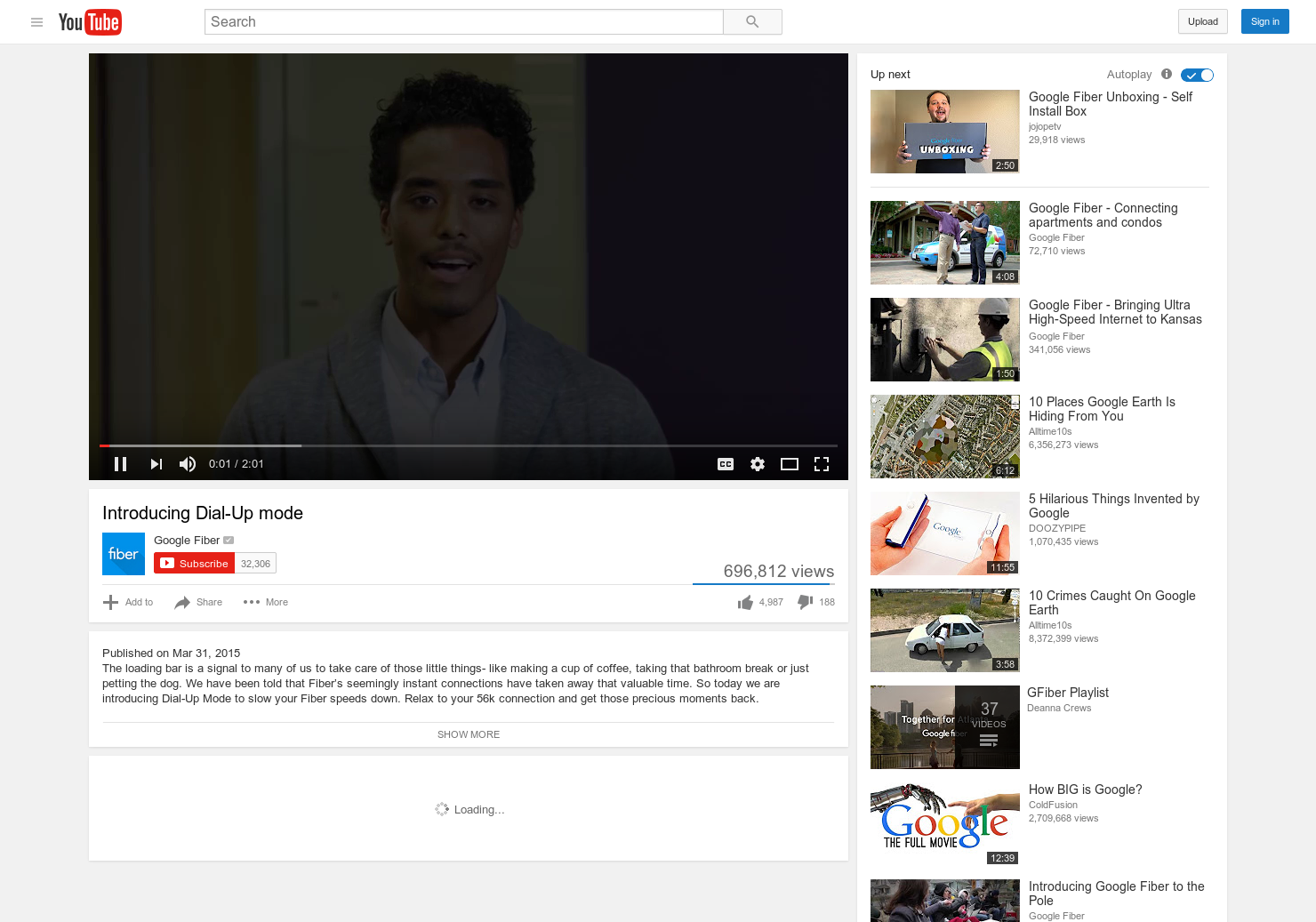Show Autoplay info icon
This screenshot has height=922, width=1316.
click(1167, 75)
